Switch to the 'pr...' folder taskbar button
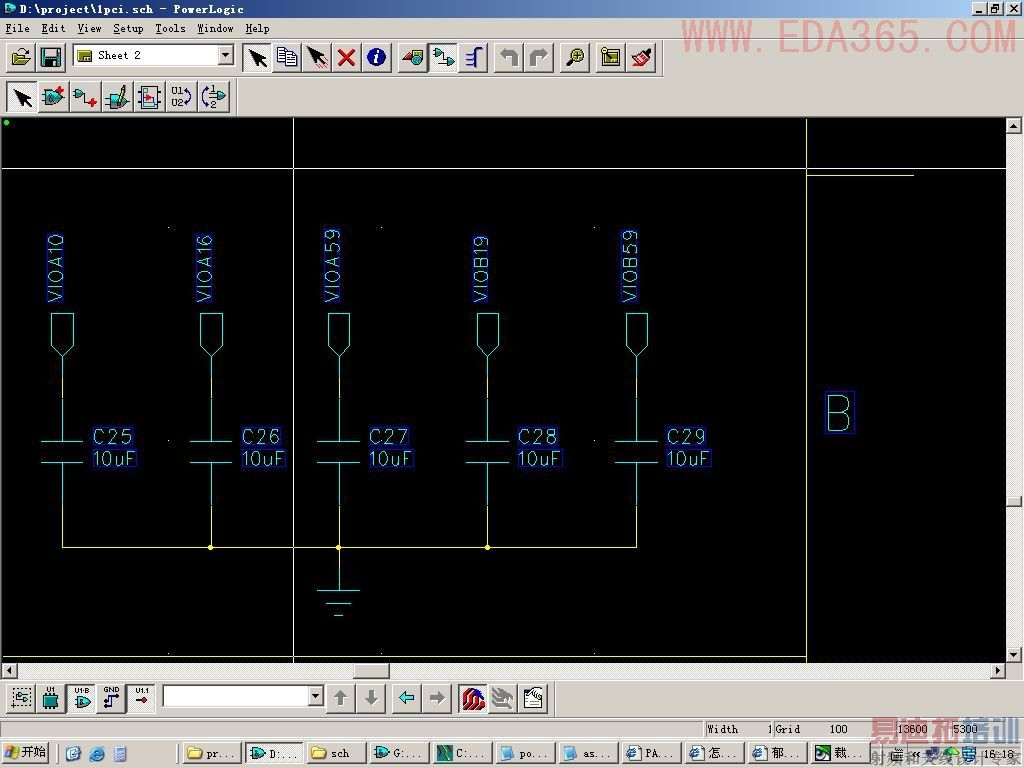 click(x=213, y=753)
